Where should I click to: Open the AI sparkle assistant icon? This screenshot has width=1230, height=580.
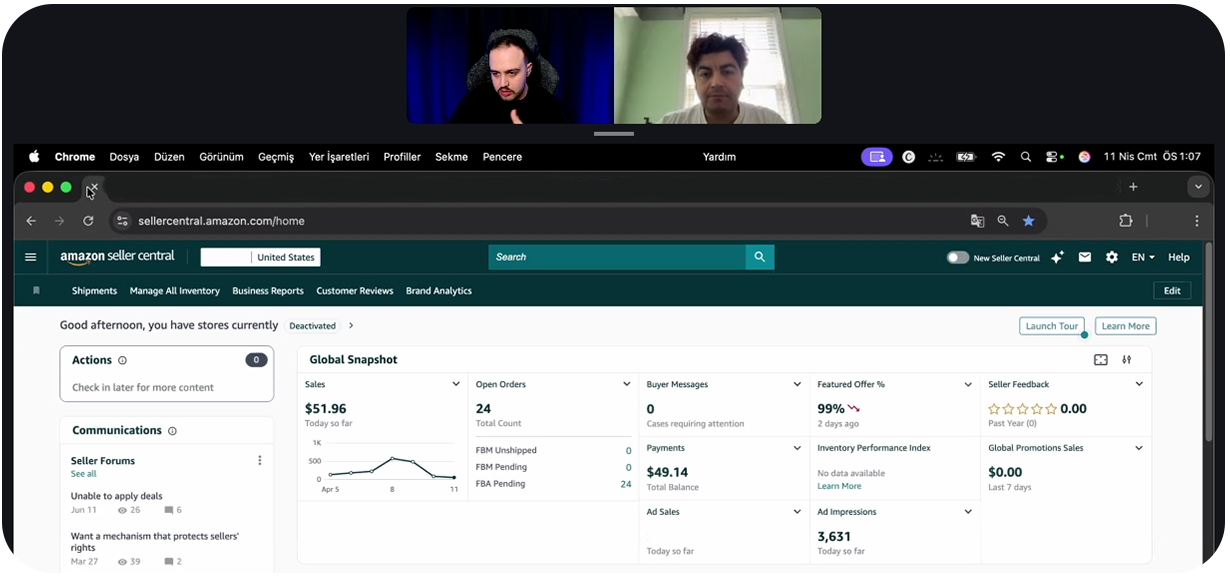pos(1057,257)
